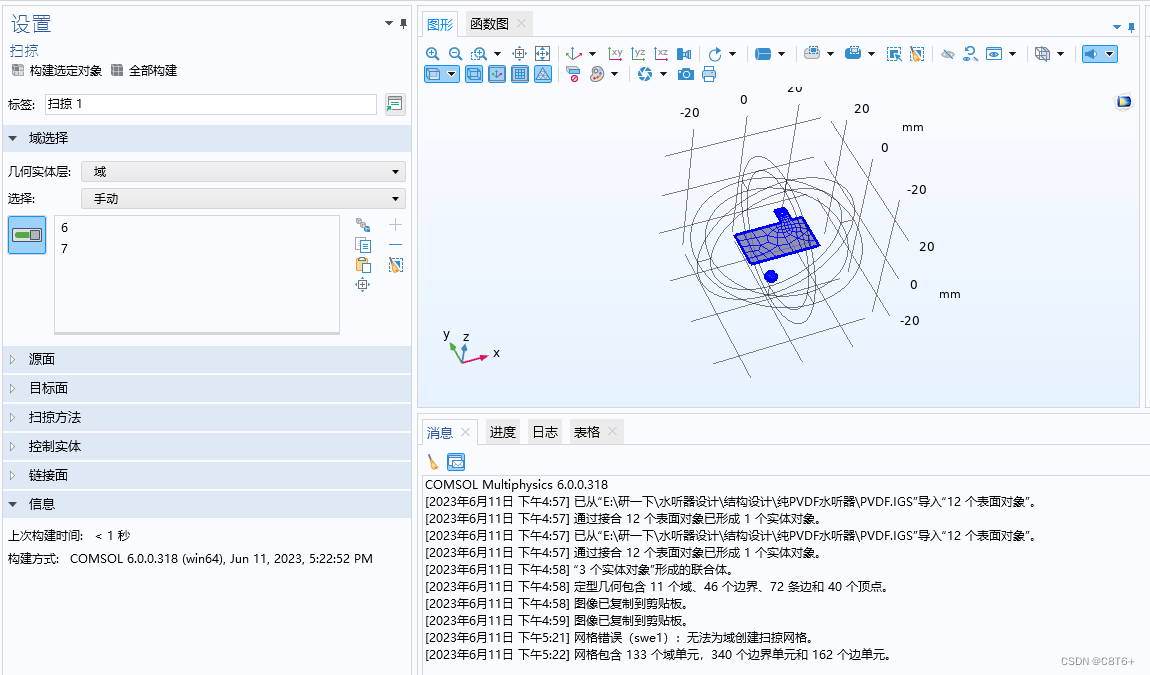Select the Go to XY View icon

616,53
